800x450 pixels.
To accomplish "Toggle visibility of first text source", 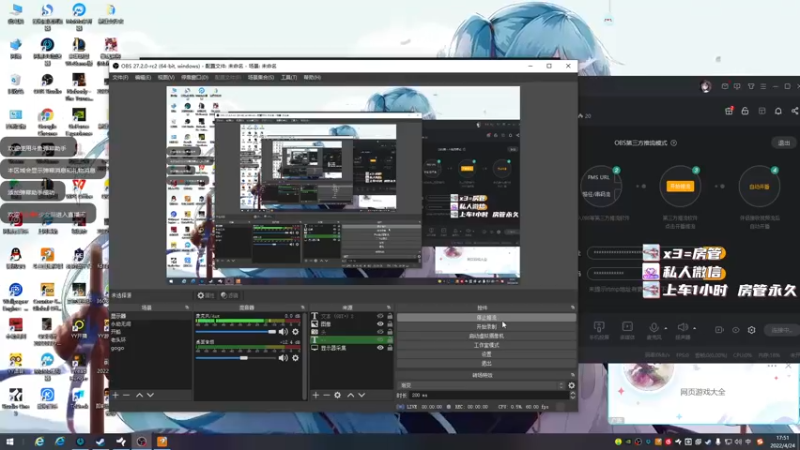I will 380,316.
